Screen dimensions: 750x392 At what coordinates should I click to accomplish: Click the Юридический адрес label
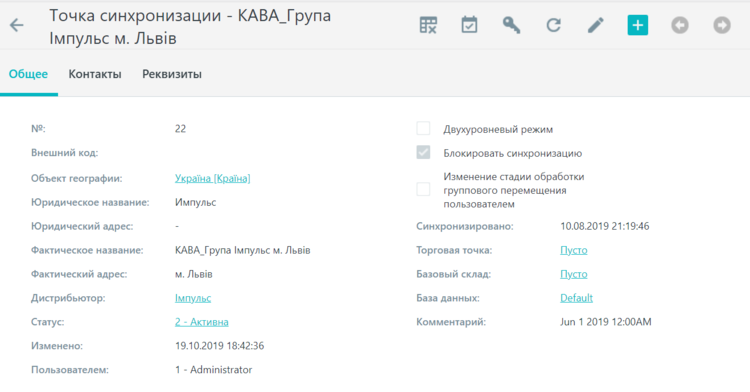click(x=82, y=226)
